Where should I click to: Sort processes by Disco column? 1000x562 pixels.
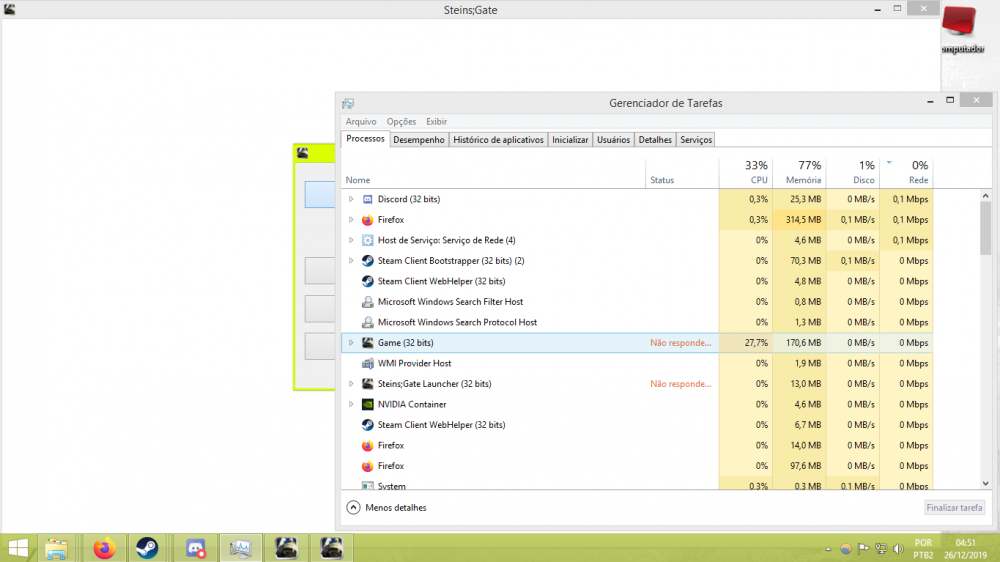point(853,173)
